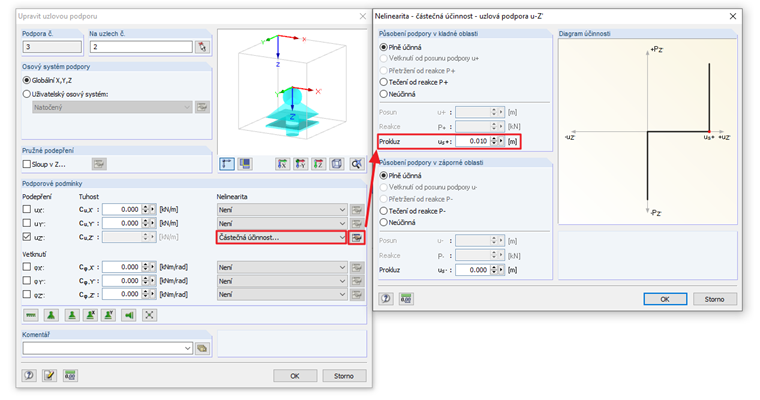The width and height of the screenshot is (760, 400).
Task: Confirm Upravit uzlovou podporu with OK
Action: click(295, 376)
